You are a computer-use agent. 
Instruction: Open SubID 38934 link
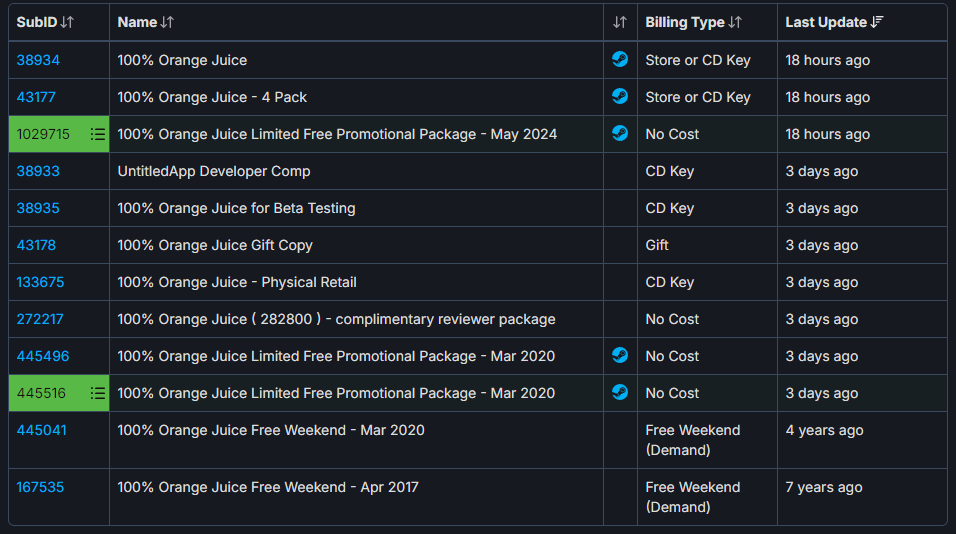38,60
